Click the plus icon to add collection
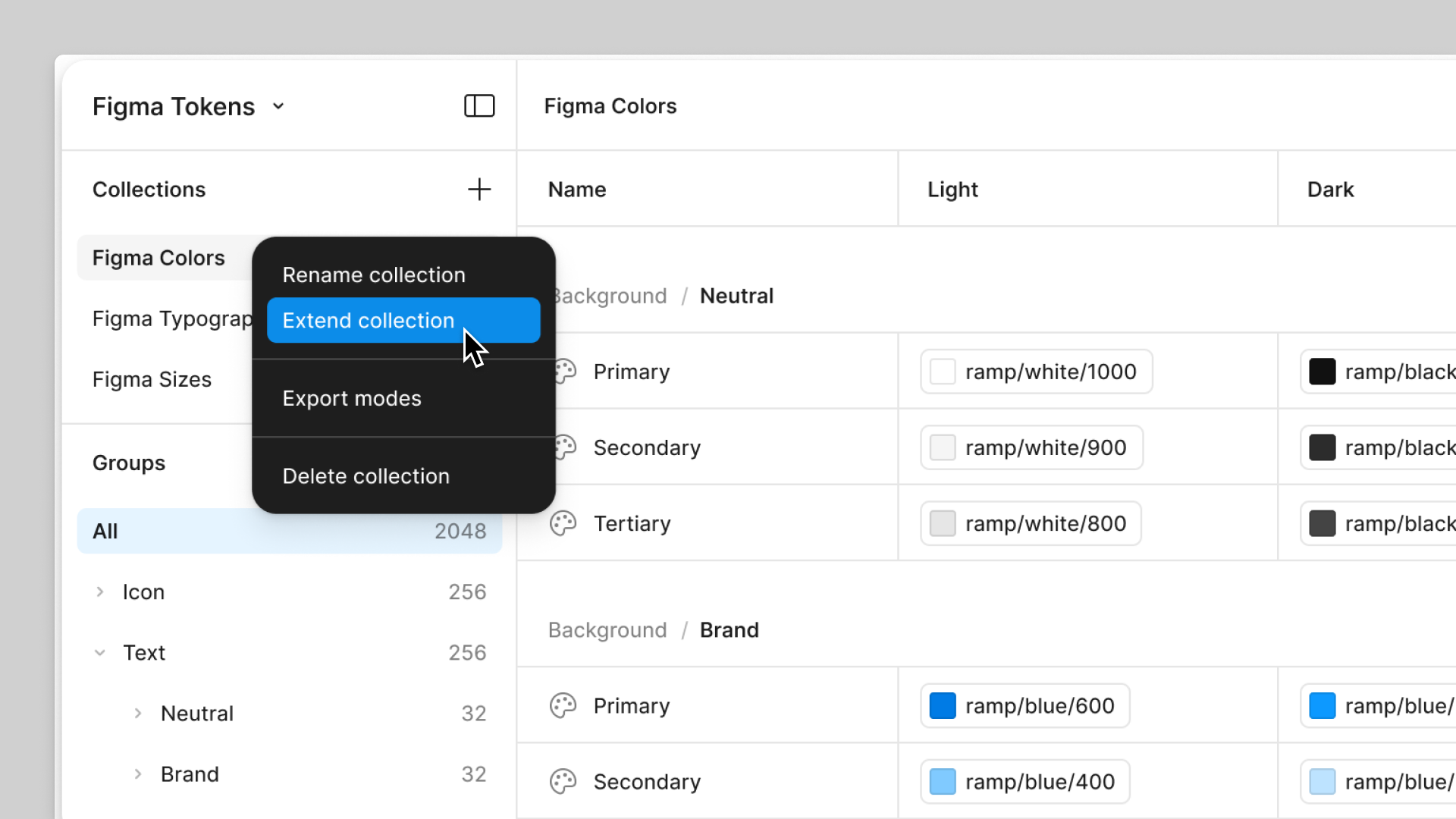Image resolution: width=1456 pixels, height=819 pixels. [x=479, y=190]
